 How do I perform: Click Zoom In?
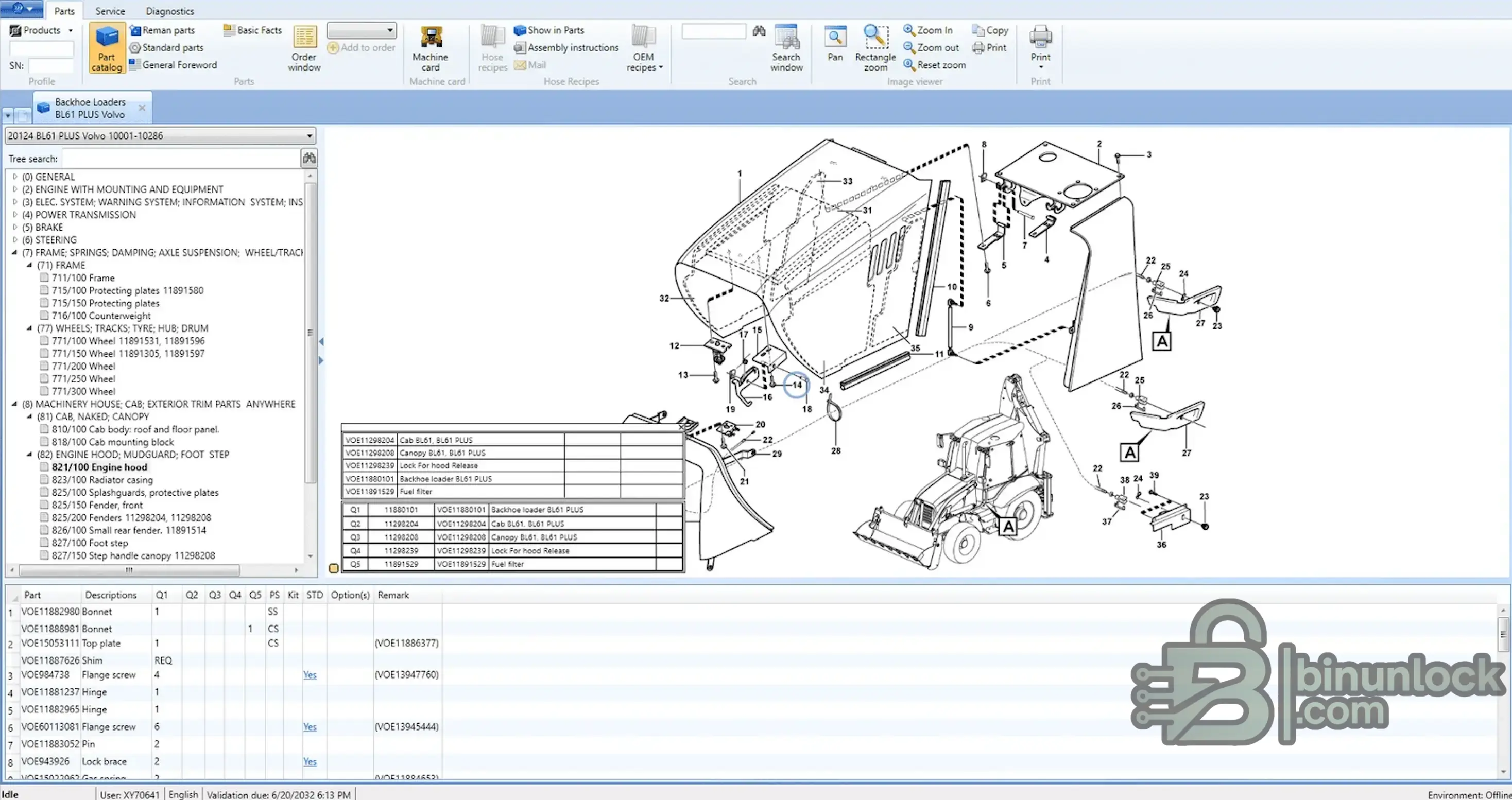coord(928,30)
